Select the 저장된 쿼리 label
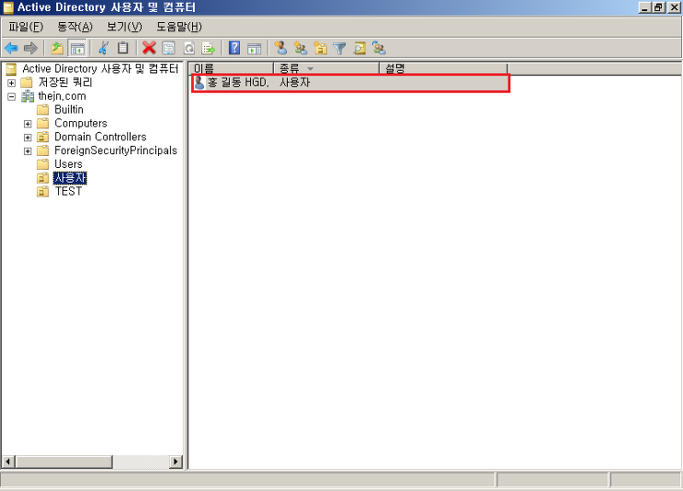The image size is (683, 491). (x=65, y=82)
